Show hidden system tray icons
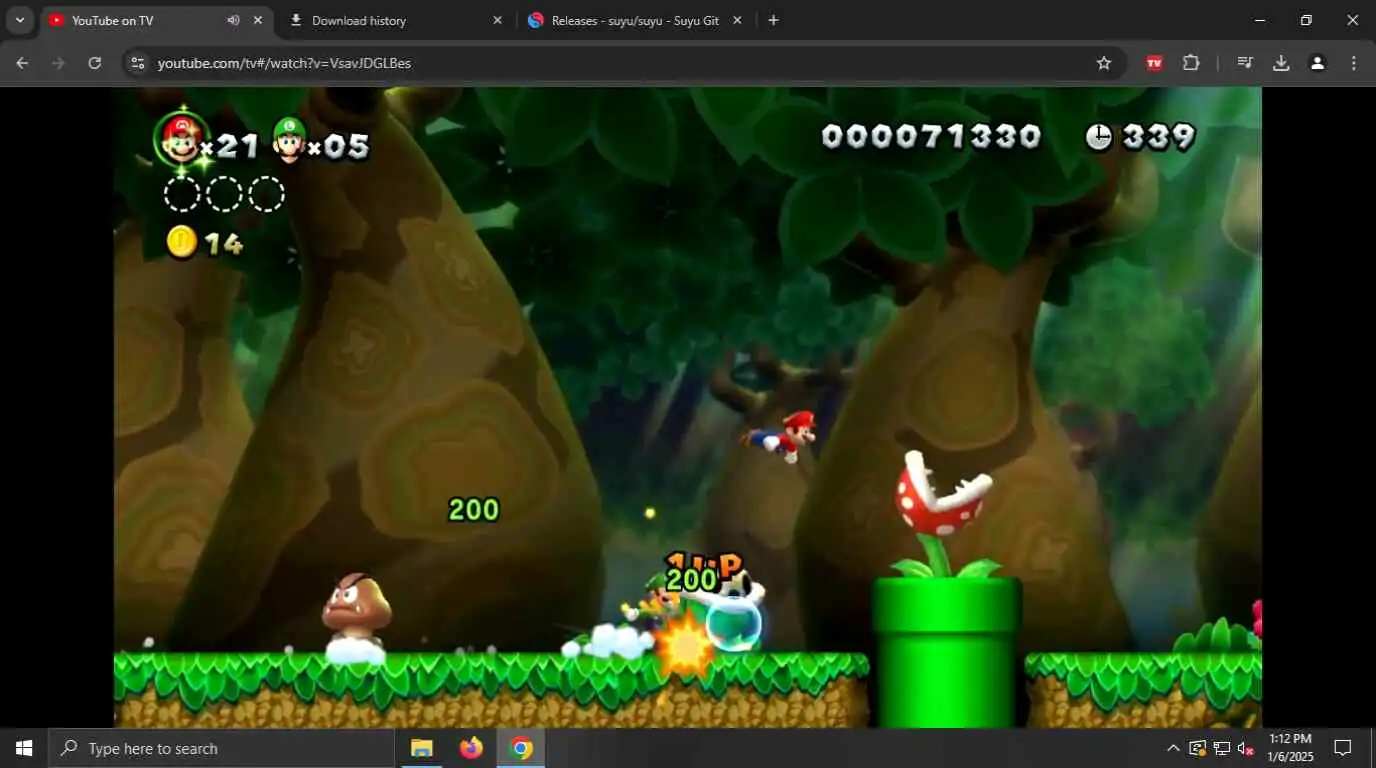Image resolution: width=1376 pixels, height=768 pixels. [x=1173, y=748]
